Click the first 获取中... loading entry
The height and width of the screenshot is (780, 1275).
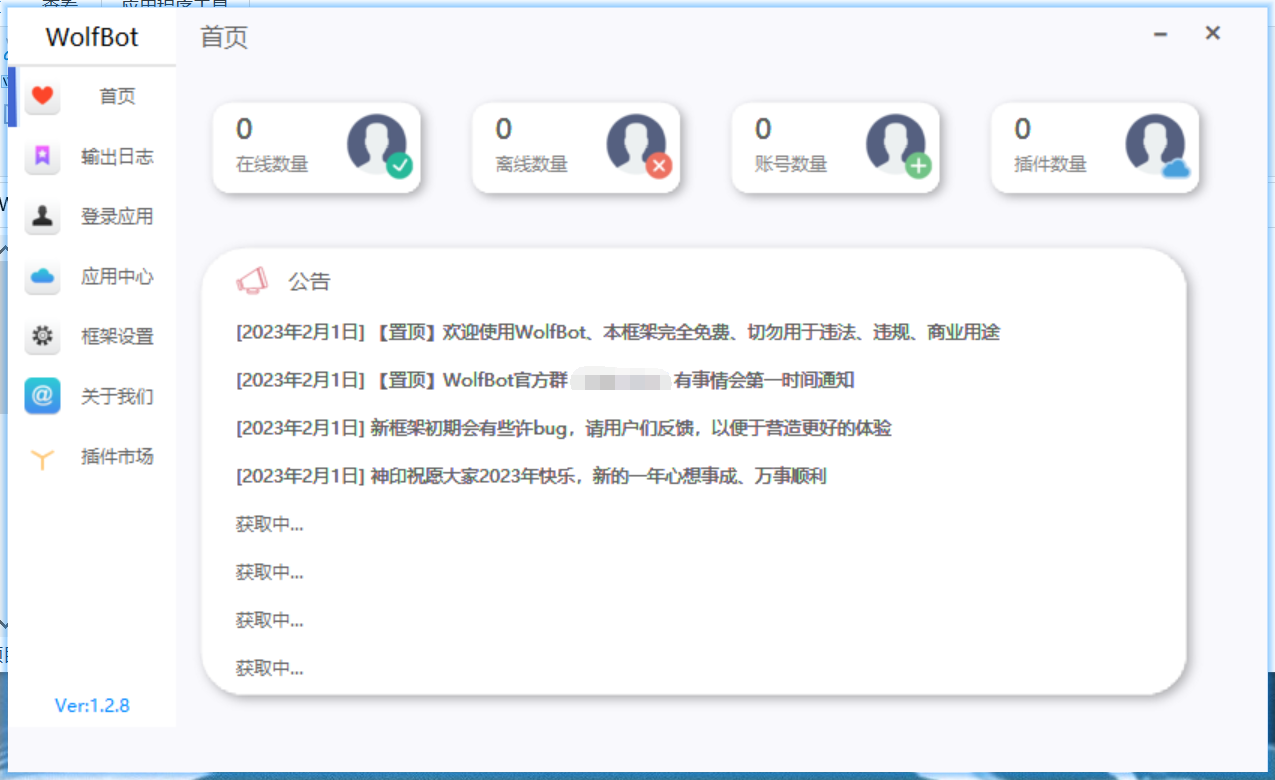(x=268, y=523)
